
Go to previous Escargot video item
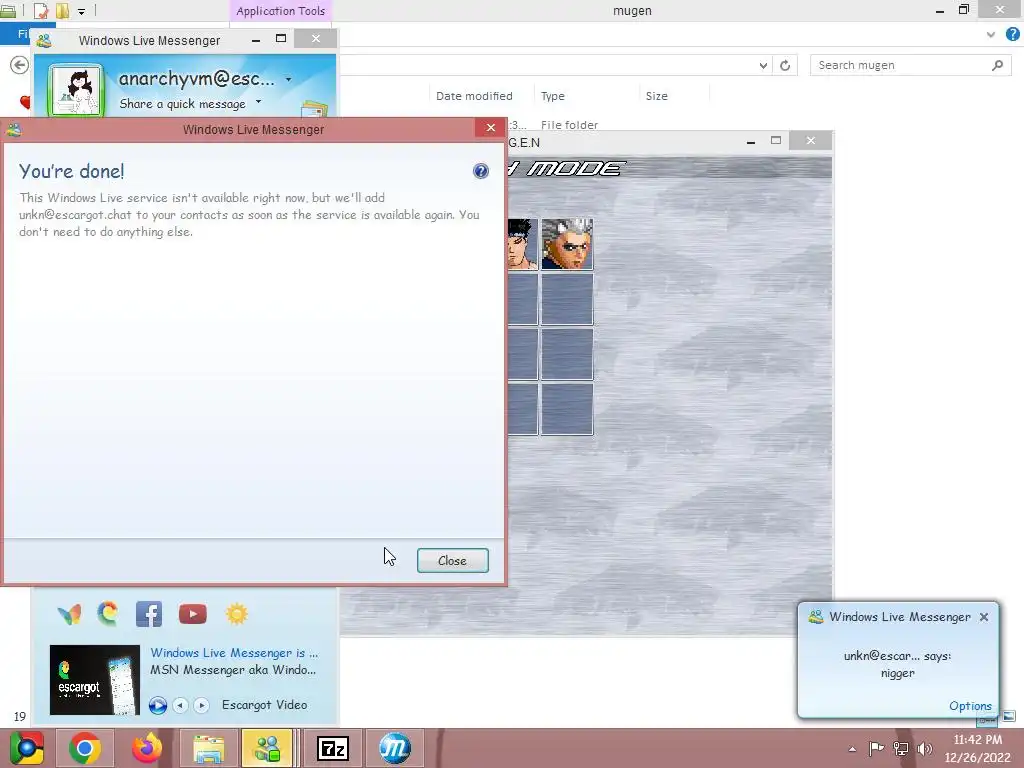[180, 705]
